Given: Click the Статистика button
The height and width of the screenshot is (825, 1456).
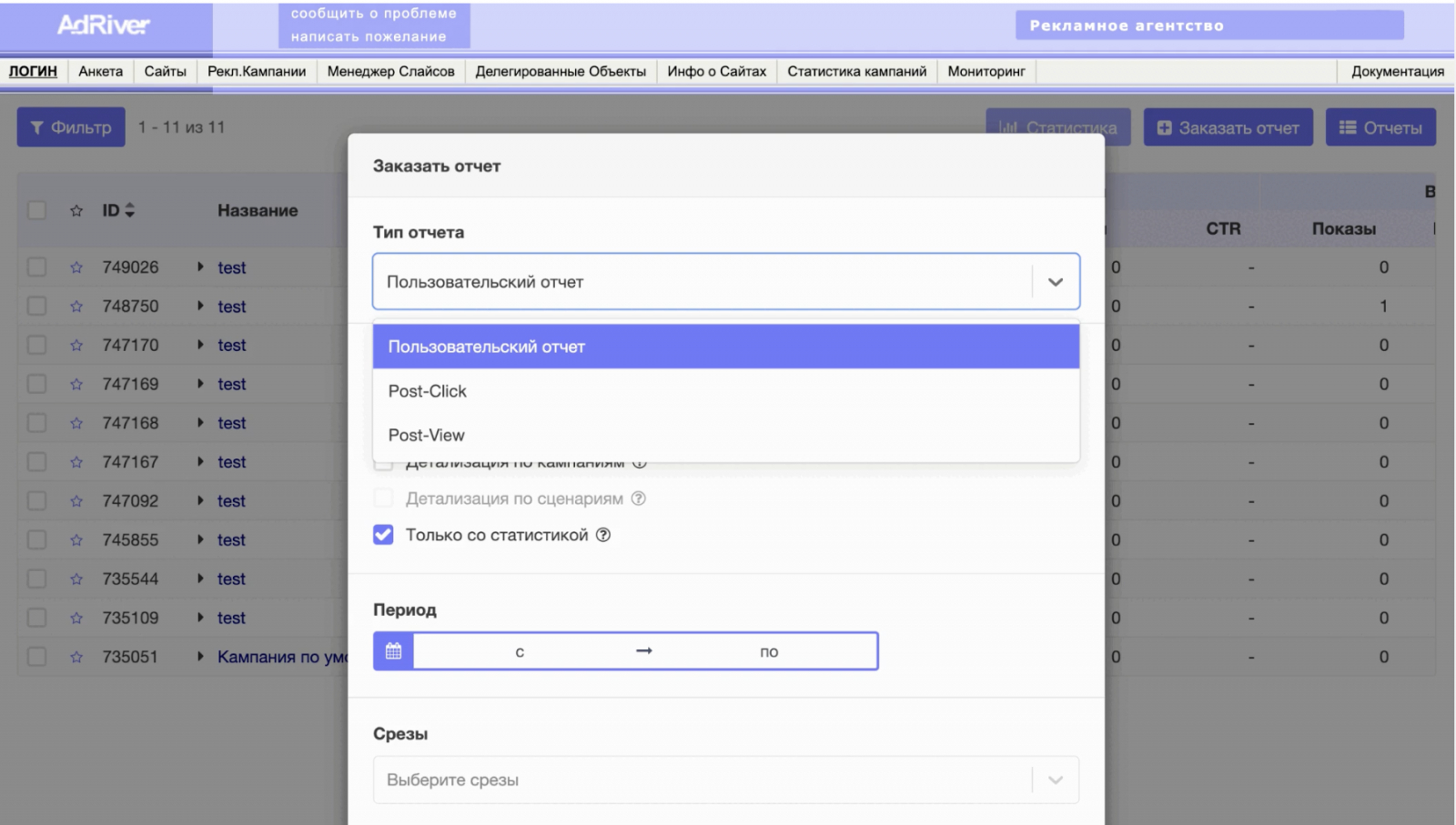Looking at the screenshot, I should 1058,127.
